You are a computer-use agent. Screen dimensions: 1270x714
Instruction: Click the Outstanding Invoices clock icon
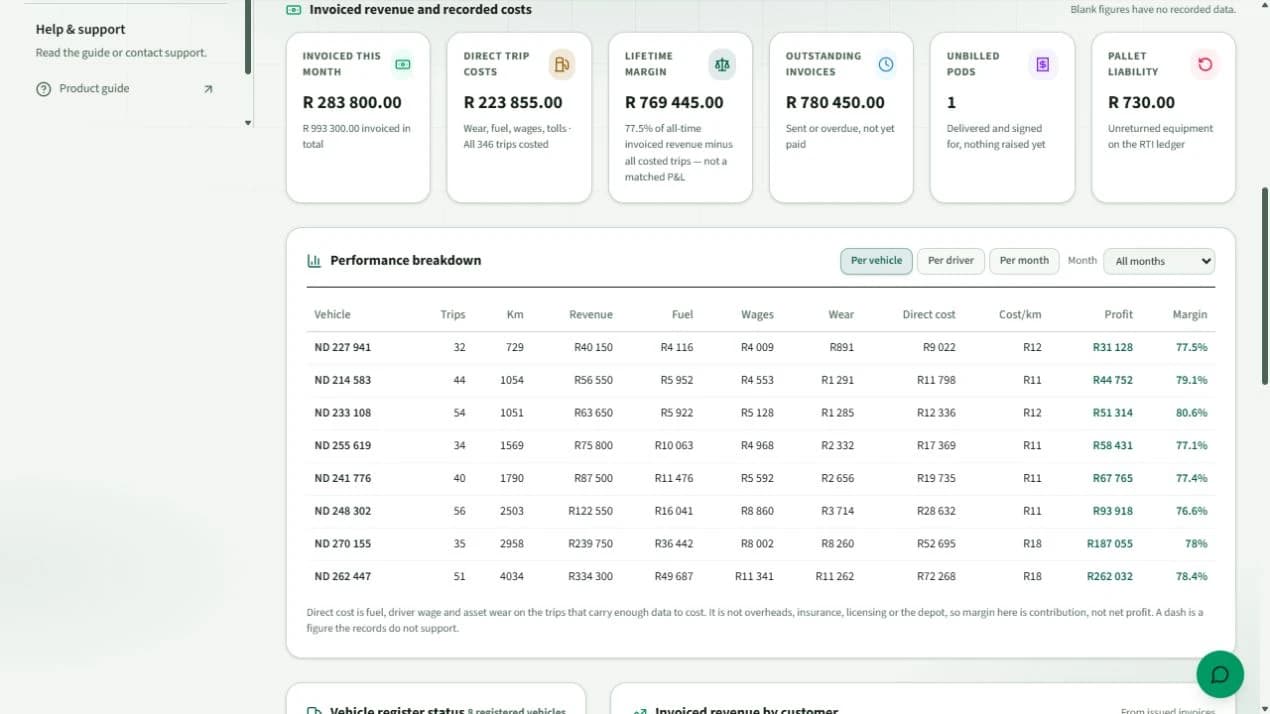pyautogui.click(x=886, y=64)
